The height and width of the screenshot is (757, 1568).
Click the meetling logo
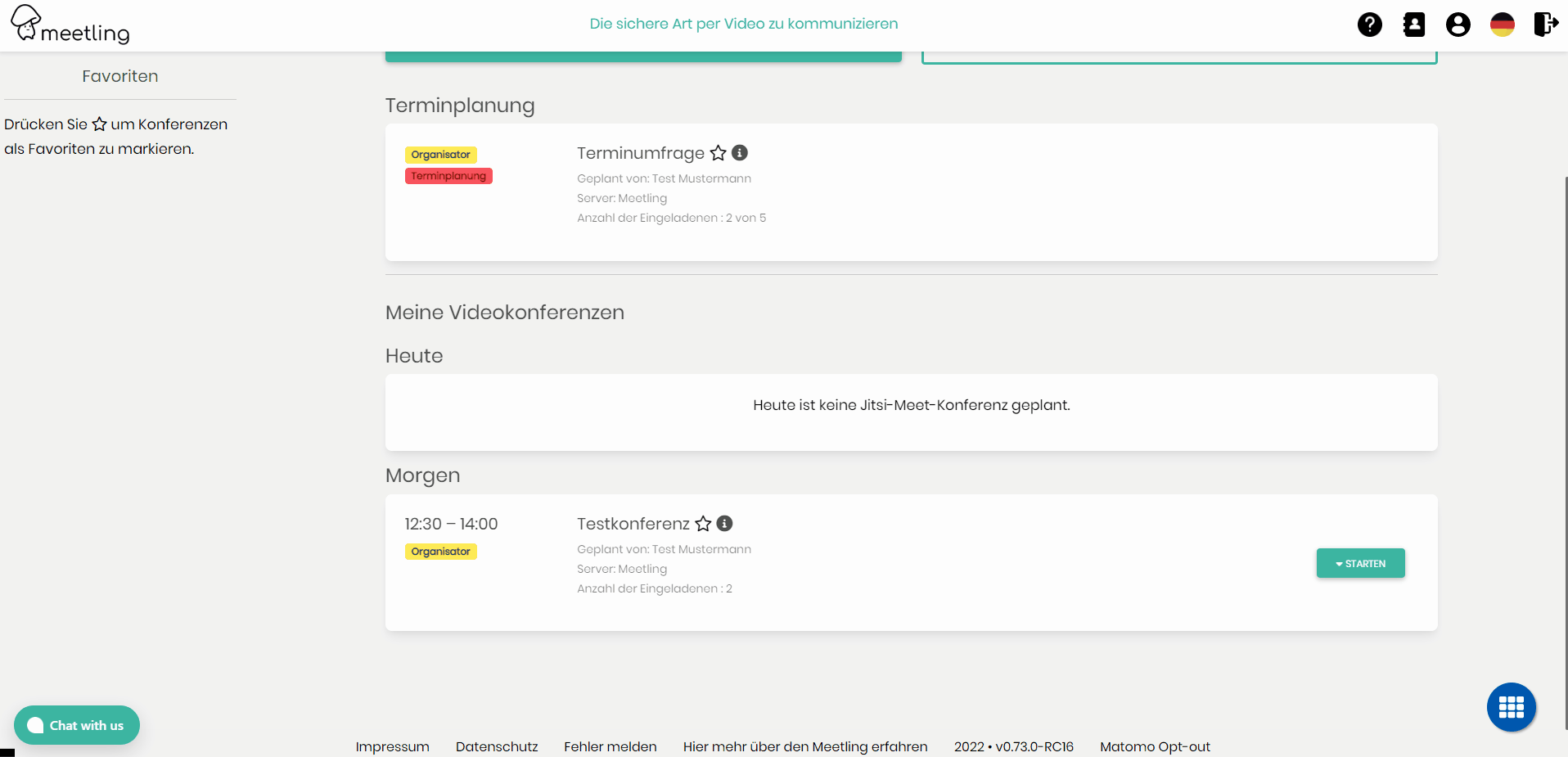click(x=70, y=25)
